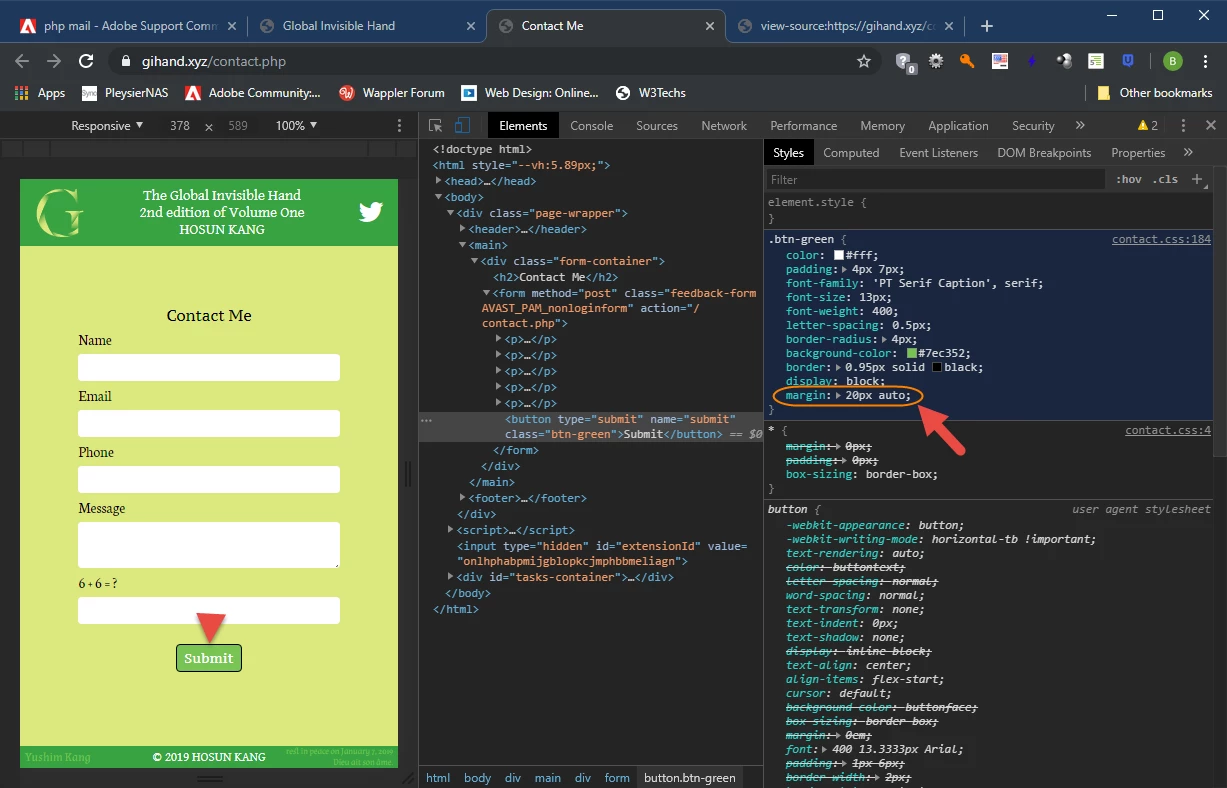Click the G logo on the page
Image resolution: width=1227 pixels, height=788 pixels.
[59, 212]
